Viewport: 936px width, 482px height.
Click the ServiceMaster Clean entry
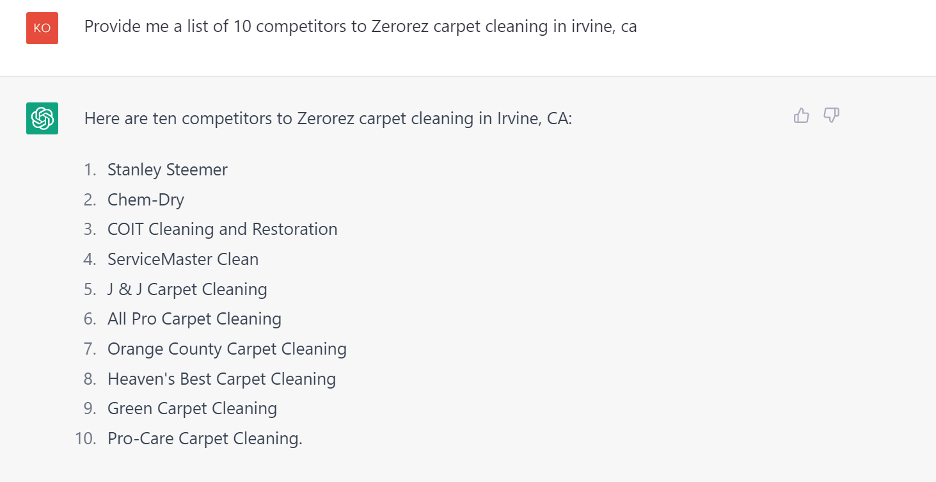tap(183, 259)
